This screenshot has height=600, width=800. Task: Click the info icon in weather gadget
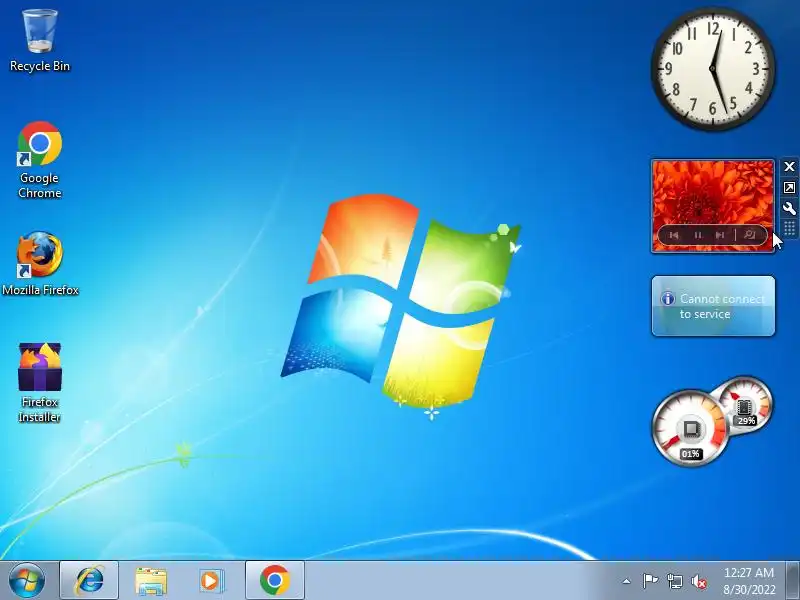tap(667, 298)
